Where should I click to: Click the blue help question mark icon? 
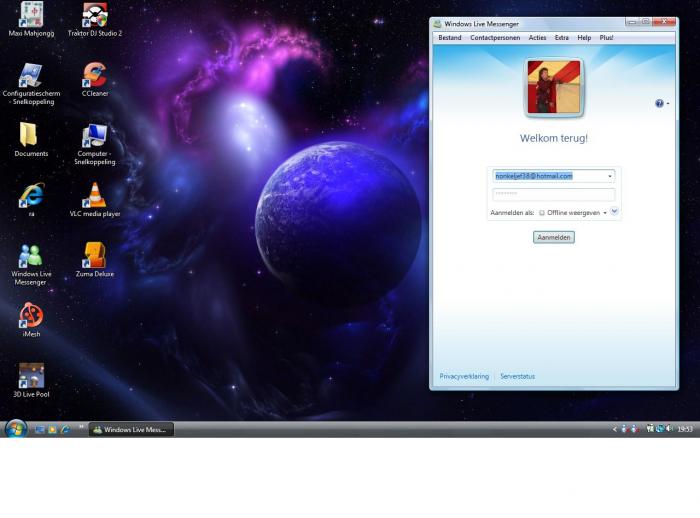tap(659, 103)
